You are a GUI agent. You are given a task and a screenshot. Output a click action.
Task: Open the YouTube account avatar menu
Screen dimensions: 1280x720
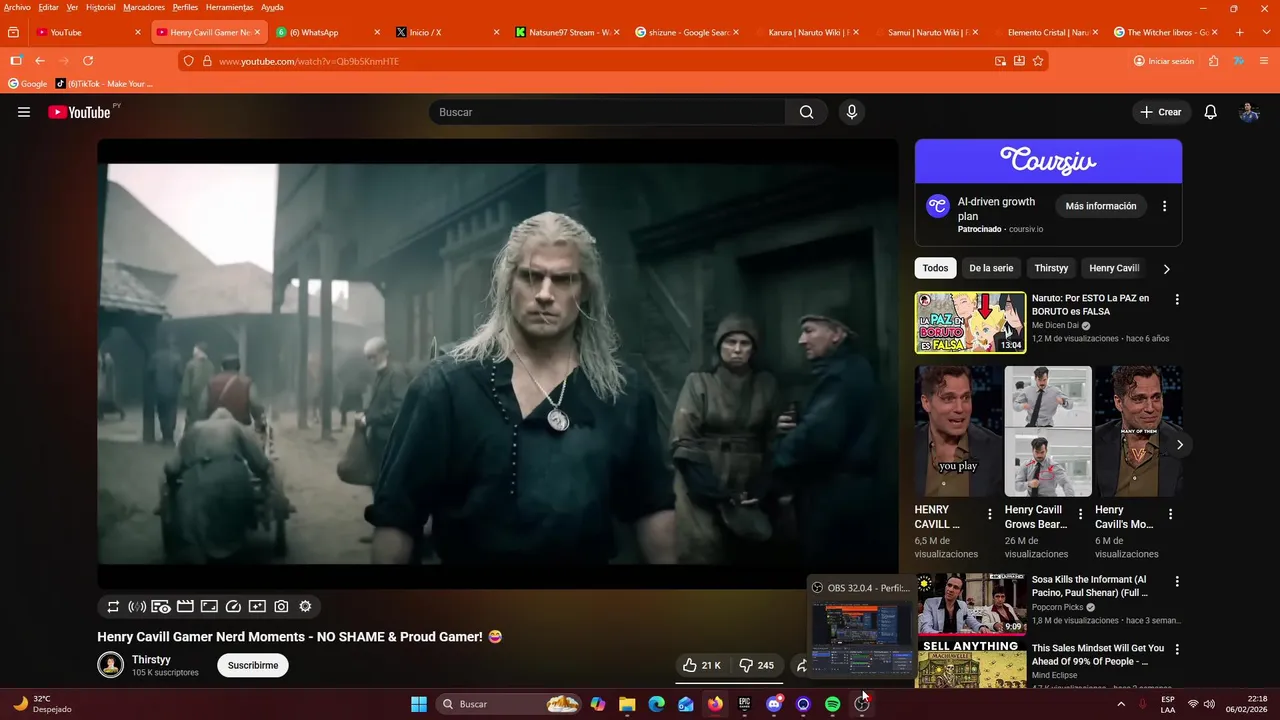(x=1249, y=112)
